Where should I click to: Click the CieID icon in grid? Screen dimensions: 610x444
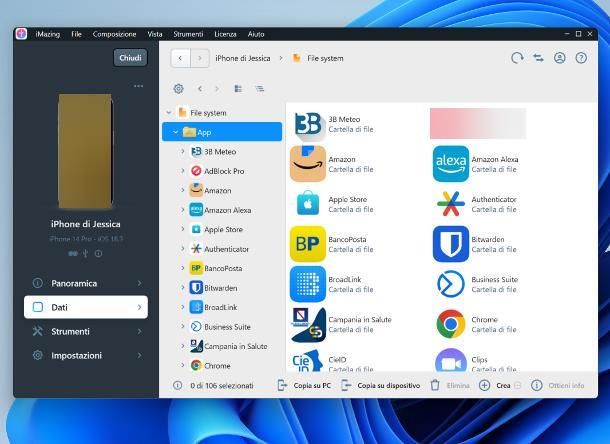(x=308, y=360)
